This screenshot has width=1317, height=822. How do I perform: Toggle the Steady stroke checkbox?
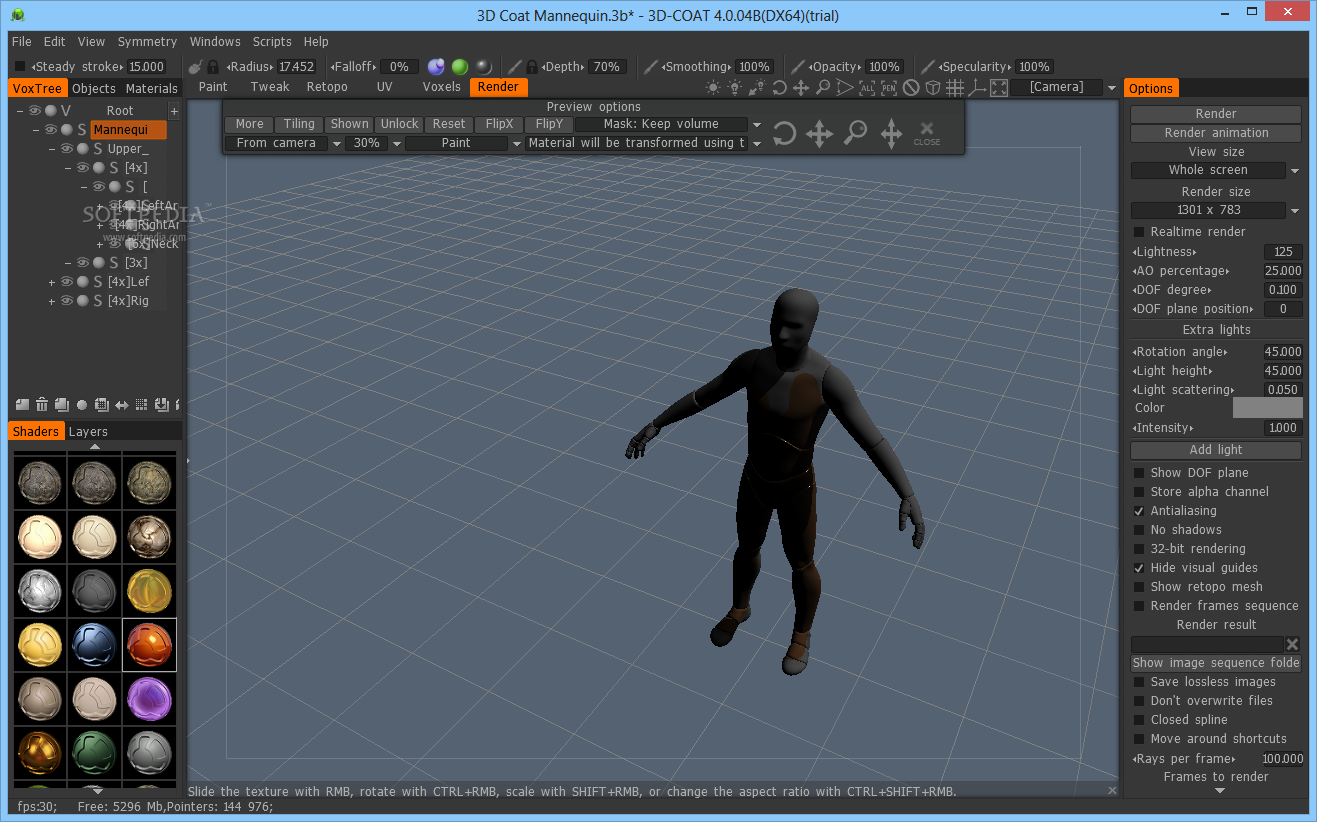coord(20,67)
